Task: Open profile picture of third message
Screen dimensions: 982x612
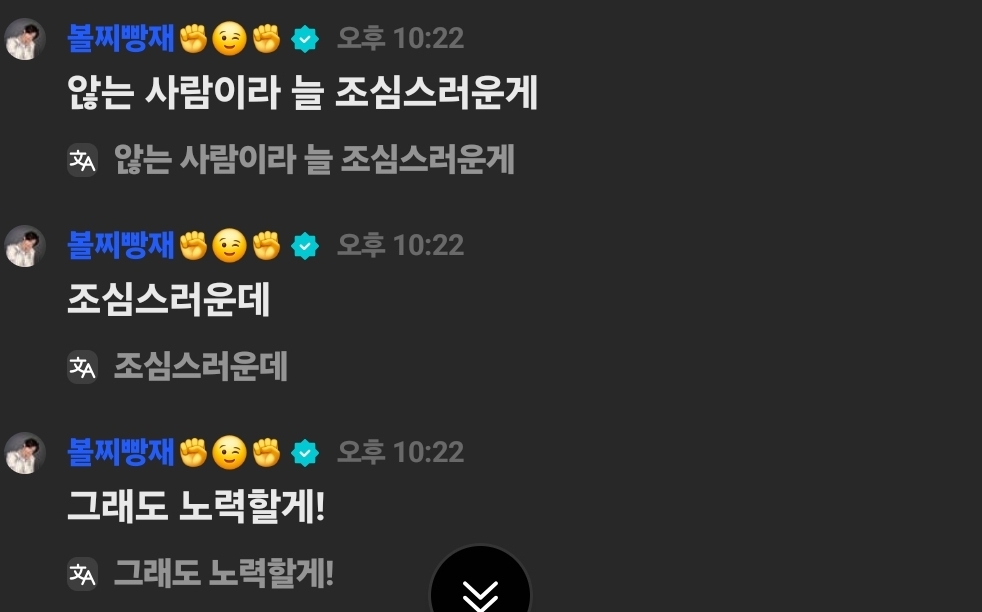Action: point(25,452)
